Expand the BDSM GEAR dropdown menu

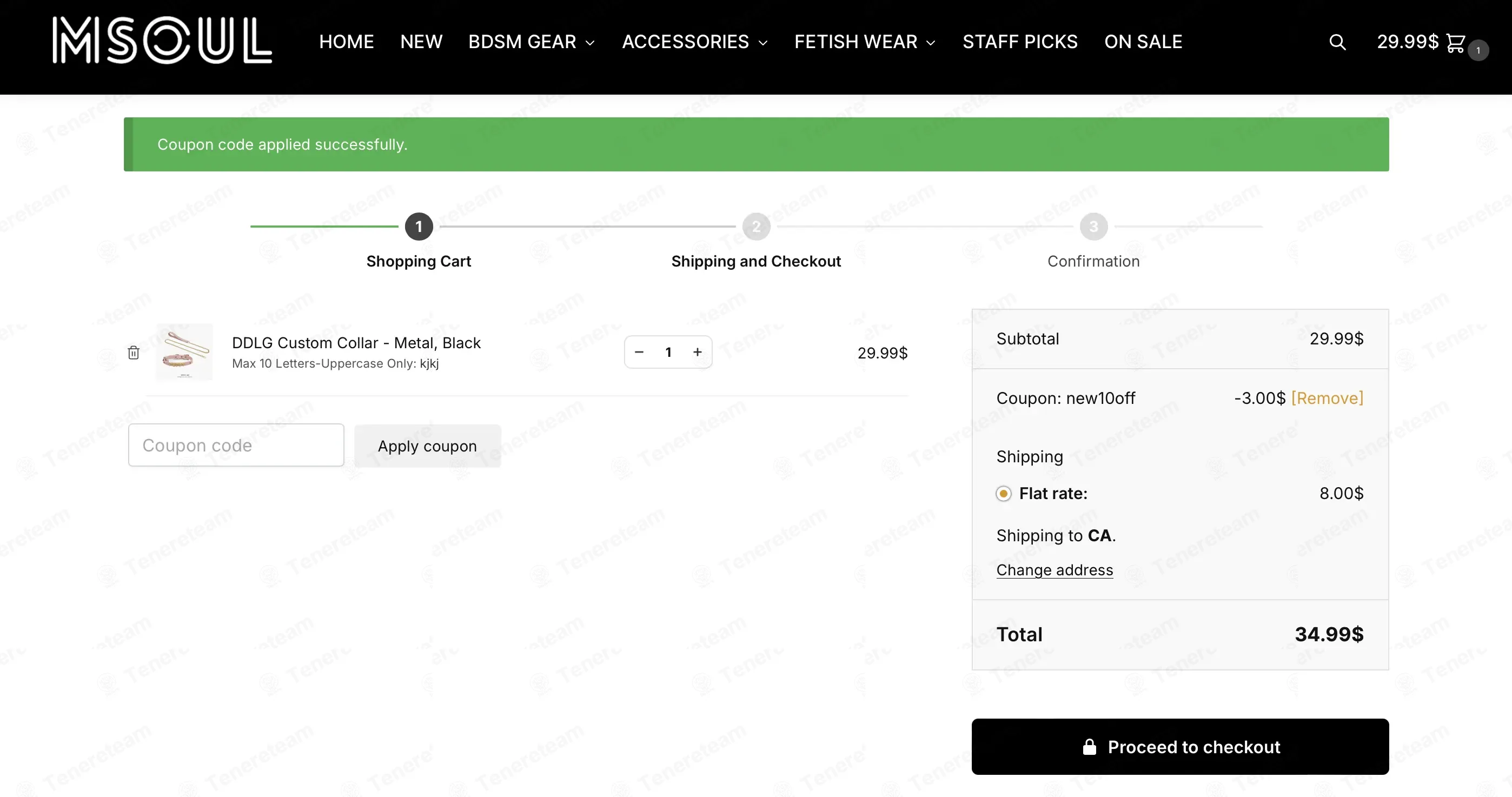coord(531,42)
